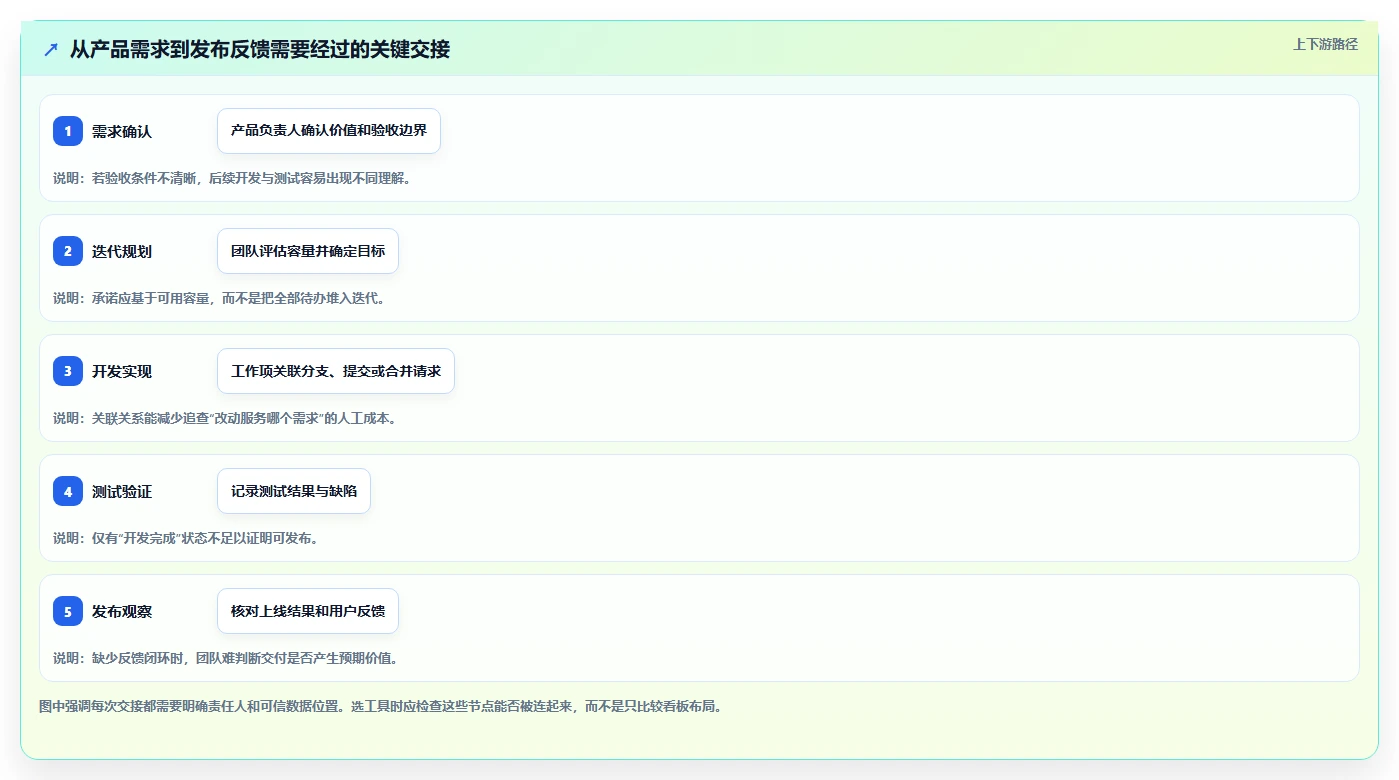Click step number badge 3 for 开发实现
Image resolution: width=1399 pixels, height=780 pixels.
tap(68, 371)
